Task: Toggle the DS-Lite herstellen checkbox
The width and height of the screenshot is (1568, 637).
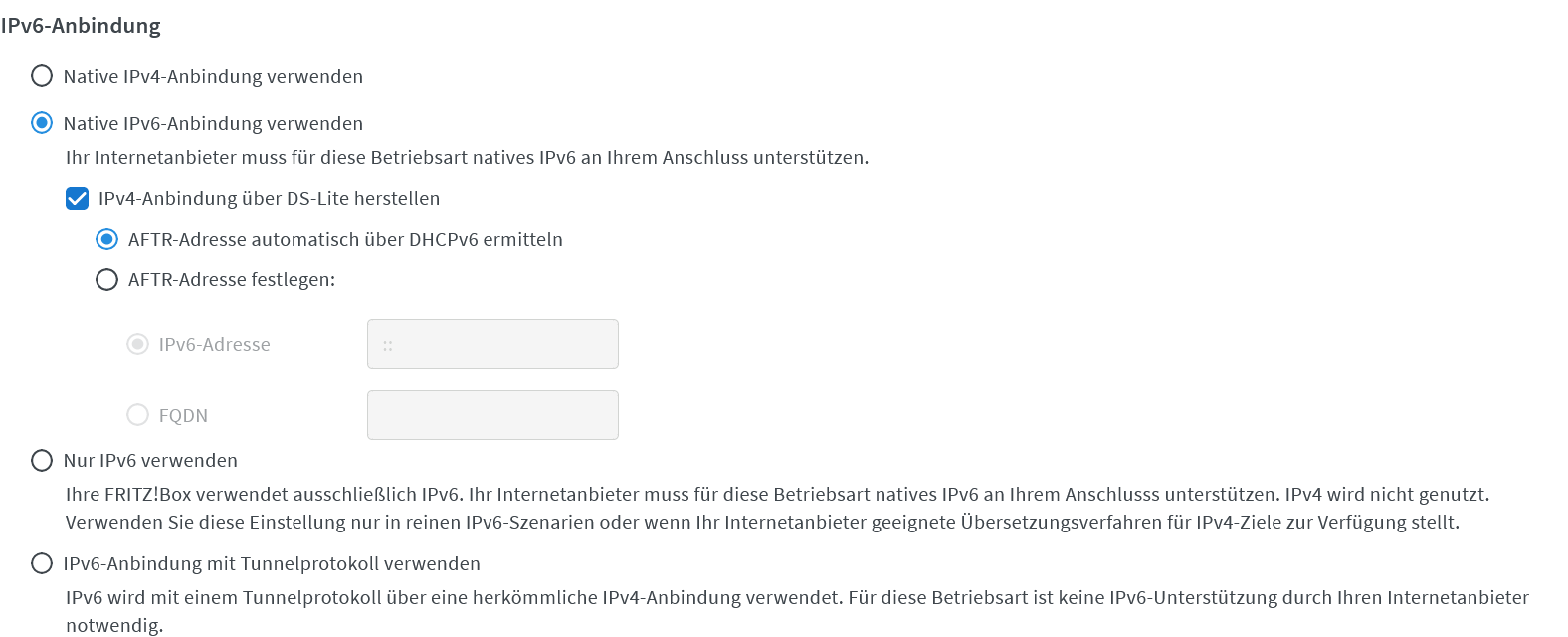Action: tap(77, 199)
